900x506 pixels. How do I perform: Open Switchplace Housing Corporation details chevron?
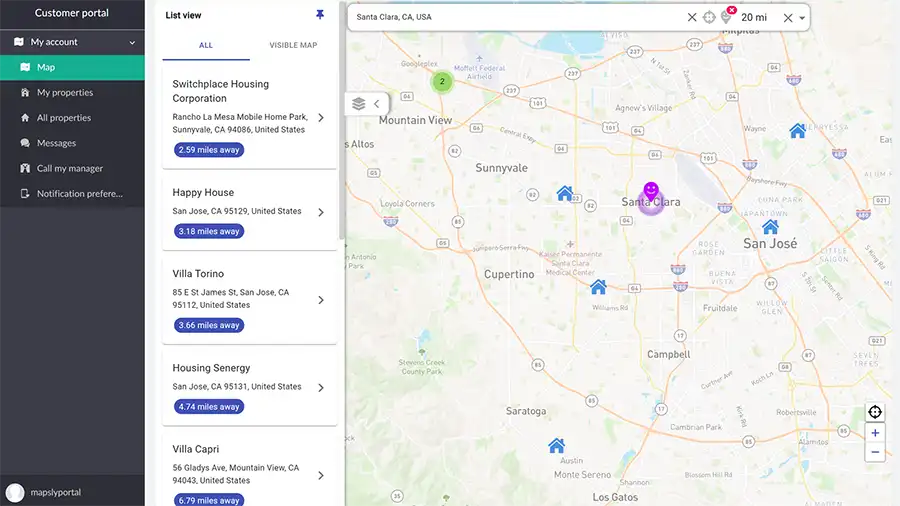point(321,117)
